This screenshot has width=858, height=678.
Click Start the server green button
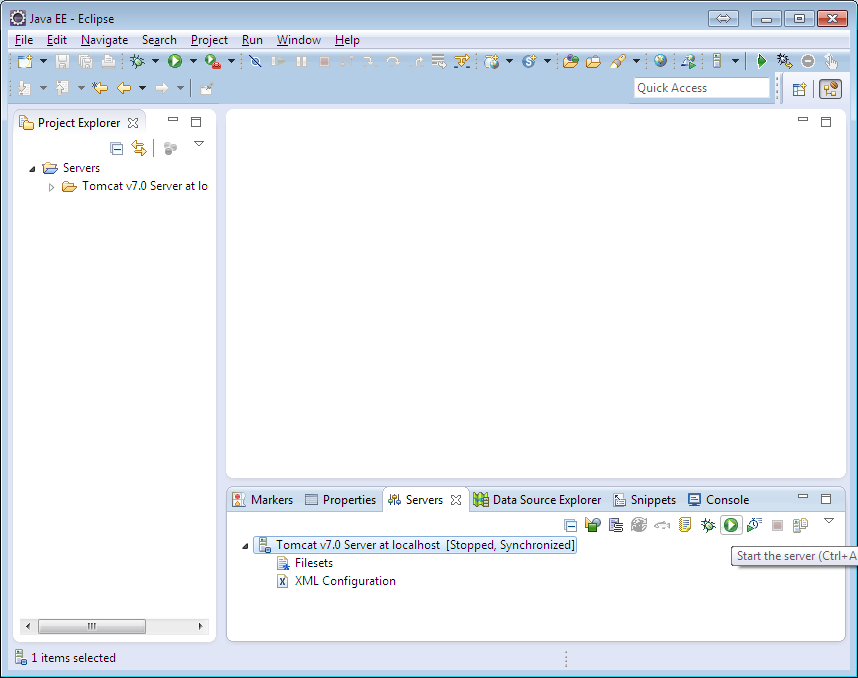click(731, 525)
